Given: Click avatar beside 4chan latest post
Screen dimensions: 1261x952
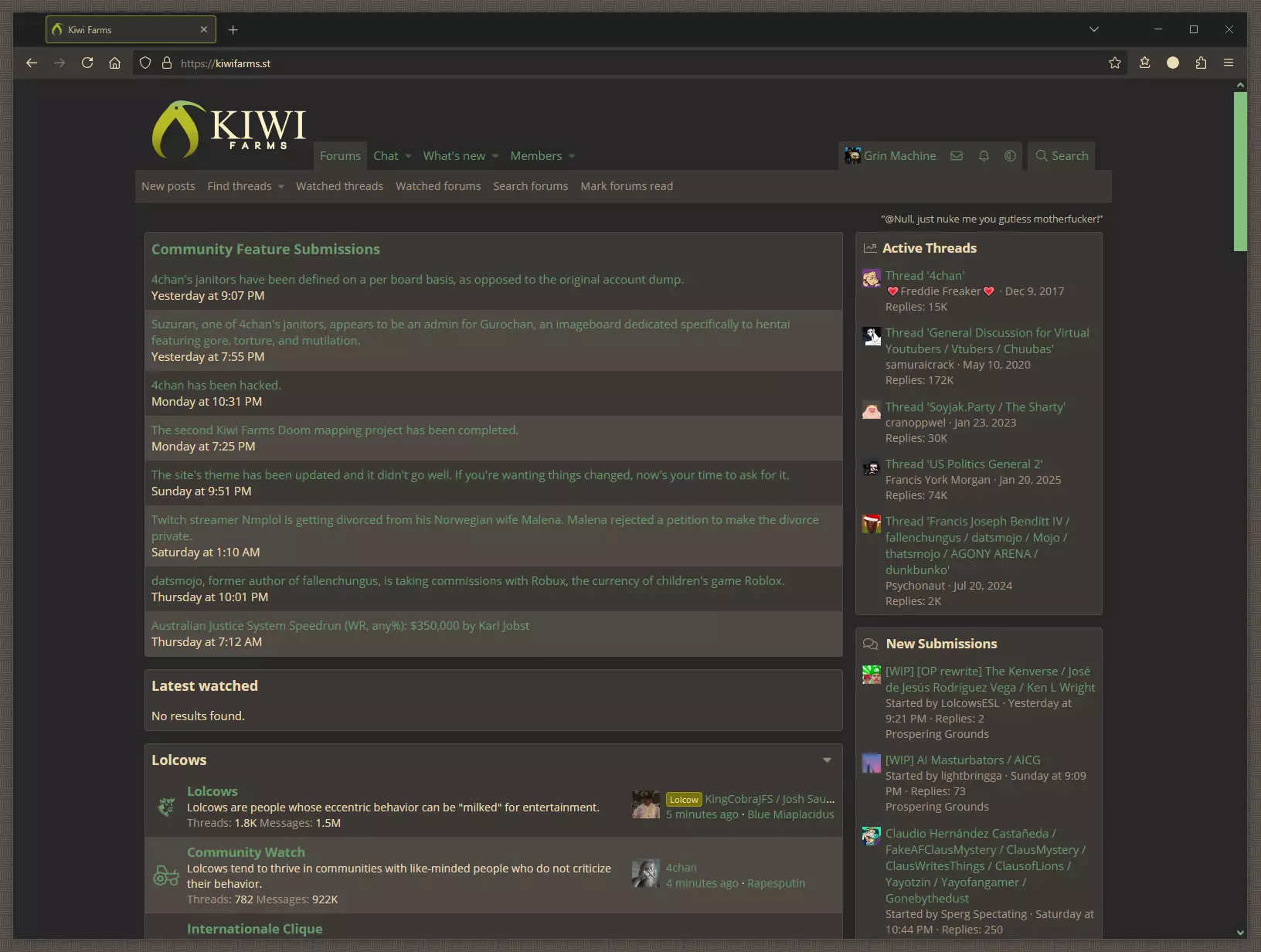Looking at the screenshot, I should 646,873.
